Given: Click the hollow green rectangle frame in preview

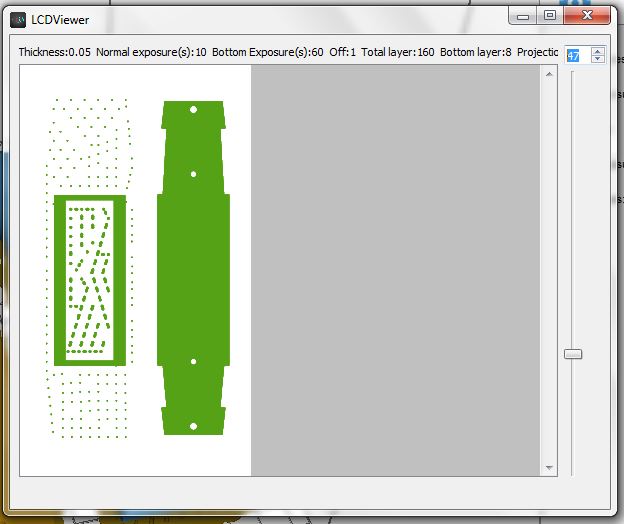Looking at the screenshot, I should pos(60,280).
